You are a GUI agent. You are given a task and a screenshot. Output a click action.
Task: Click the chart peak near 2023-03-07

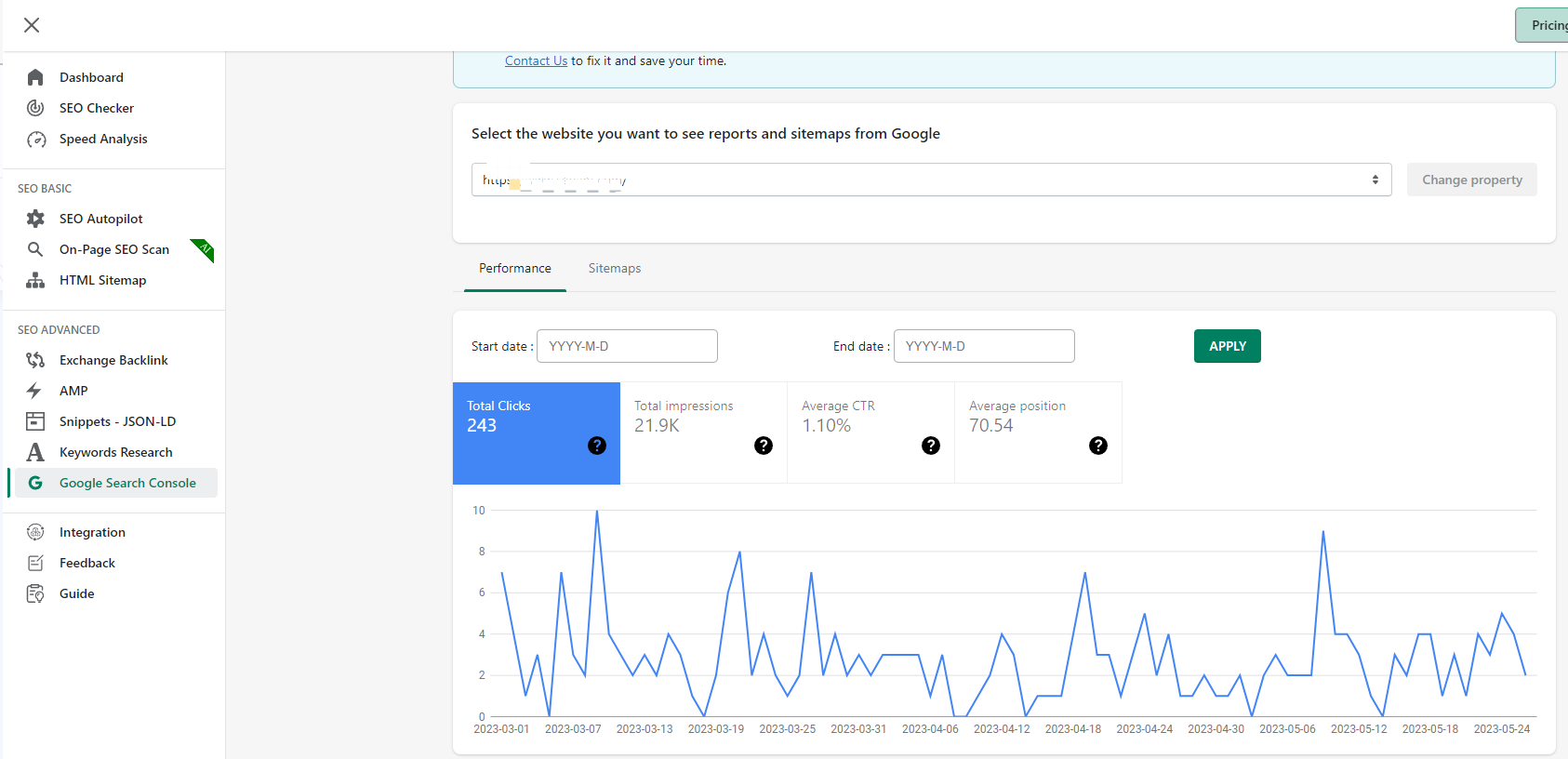pyautogui.click(x=597, y=511)
